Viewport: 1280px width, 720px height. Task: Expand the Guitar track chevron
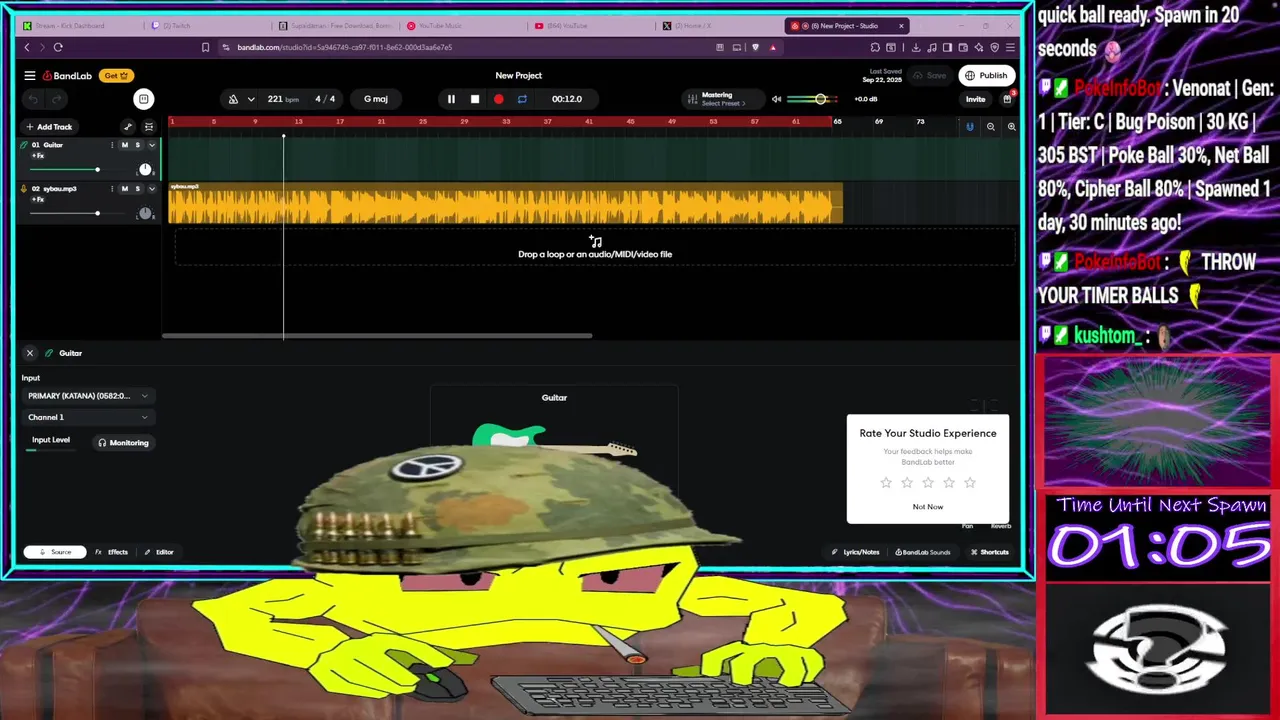[x=152, y=145]
